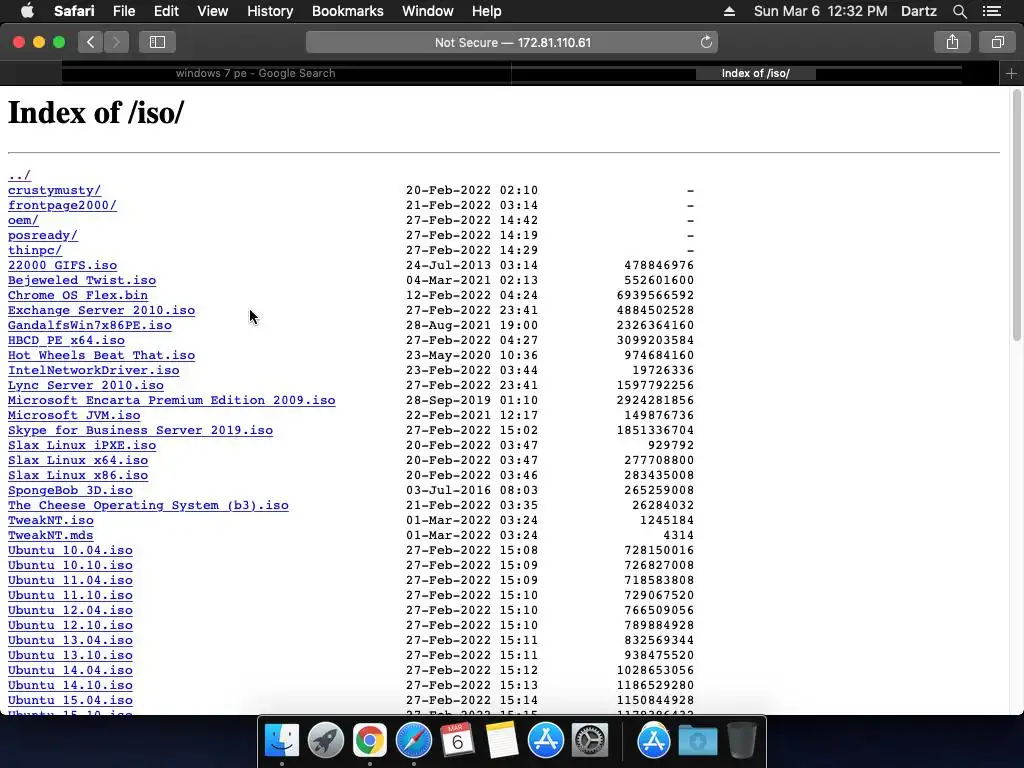Open the Edit menu

(166, 11)
